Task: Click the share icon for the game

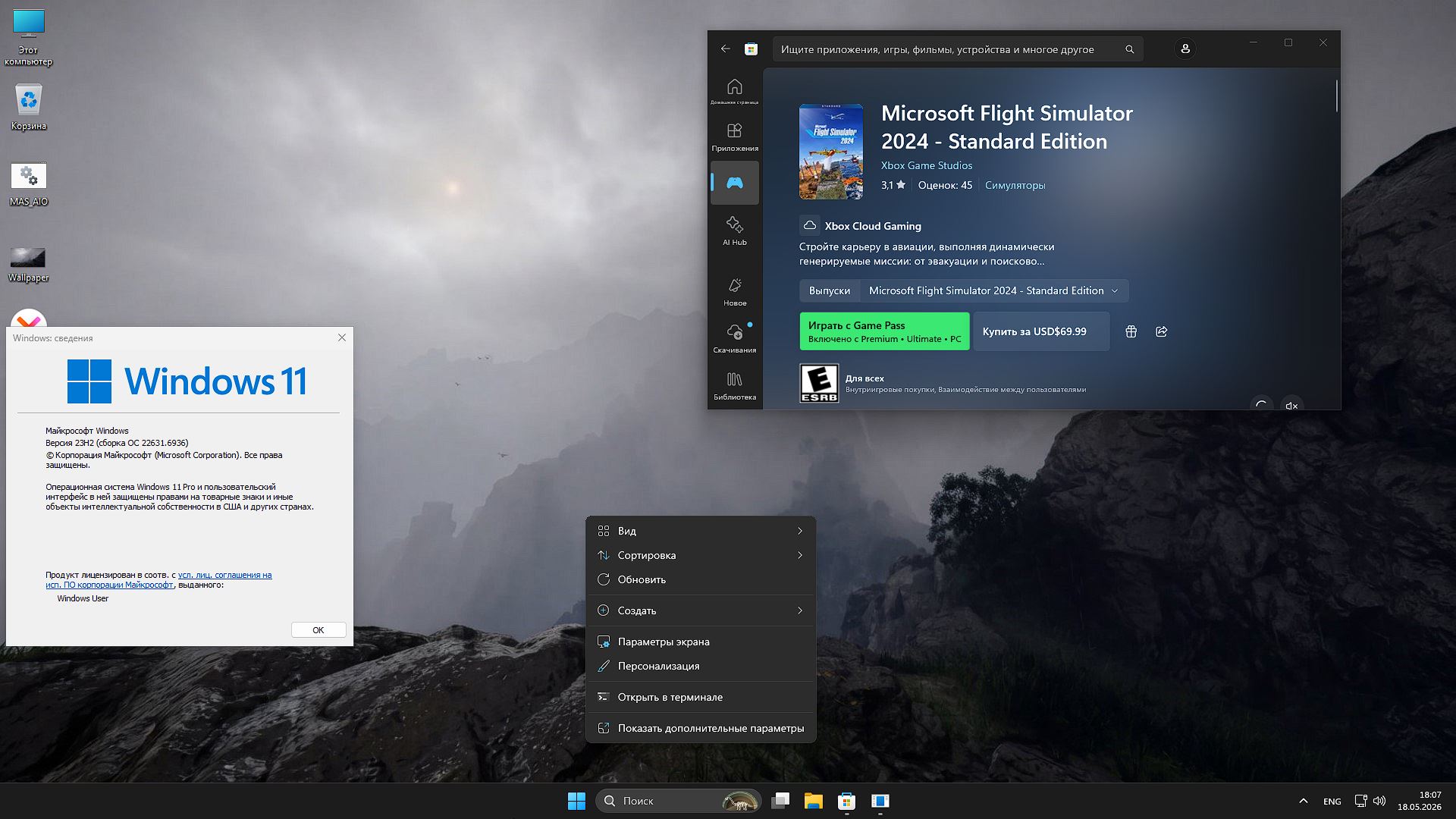Action: pos(1161,331)
